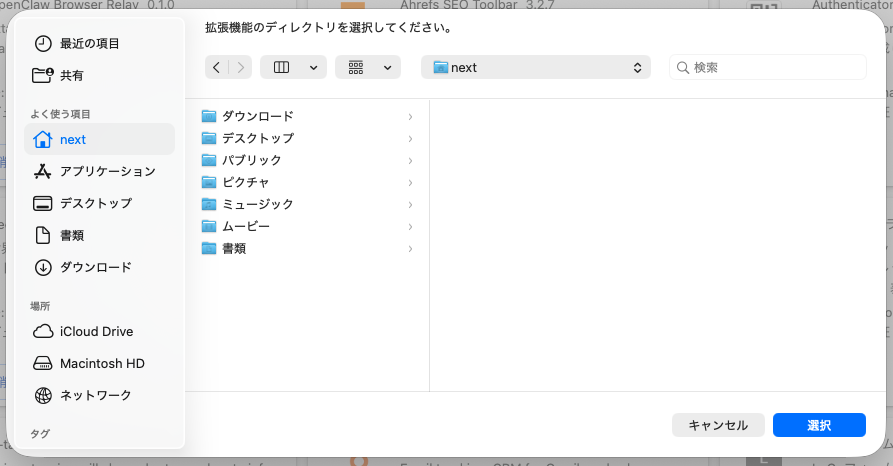Open Network (ネットワーク) location
The height and width of the screenshot is (466, 893).
[95, 395]
